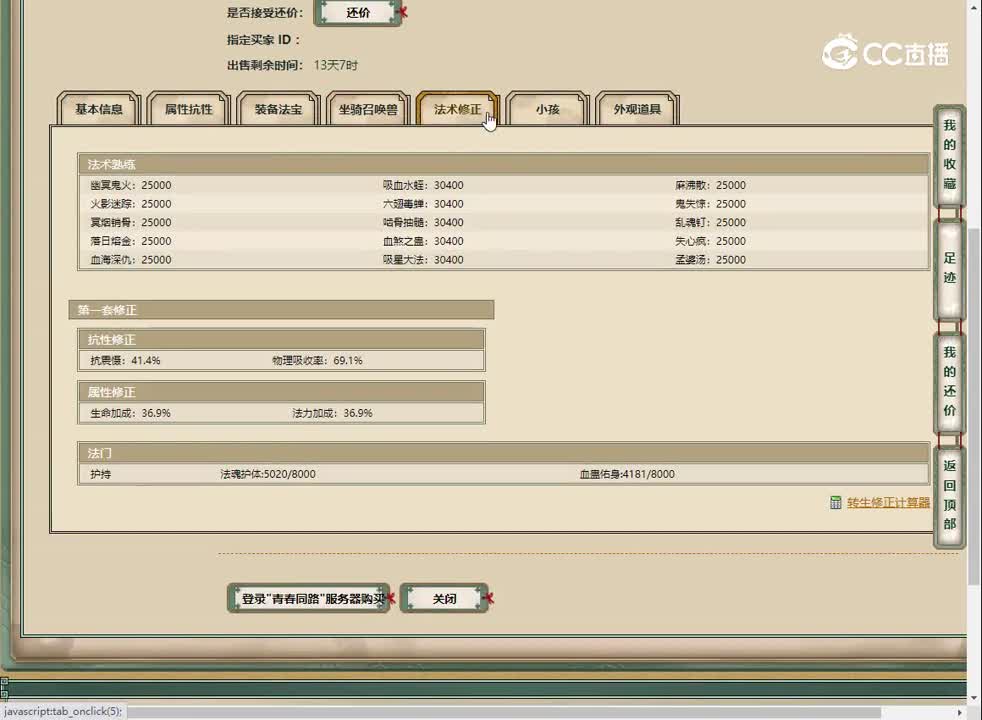Click the 法魂护体:5020/8000 entry
982x720 pixels.
pos(268,475)
